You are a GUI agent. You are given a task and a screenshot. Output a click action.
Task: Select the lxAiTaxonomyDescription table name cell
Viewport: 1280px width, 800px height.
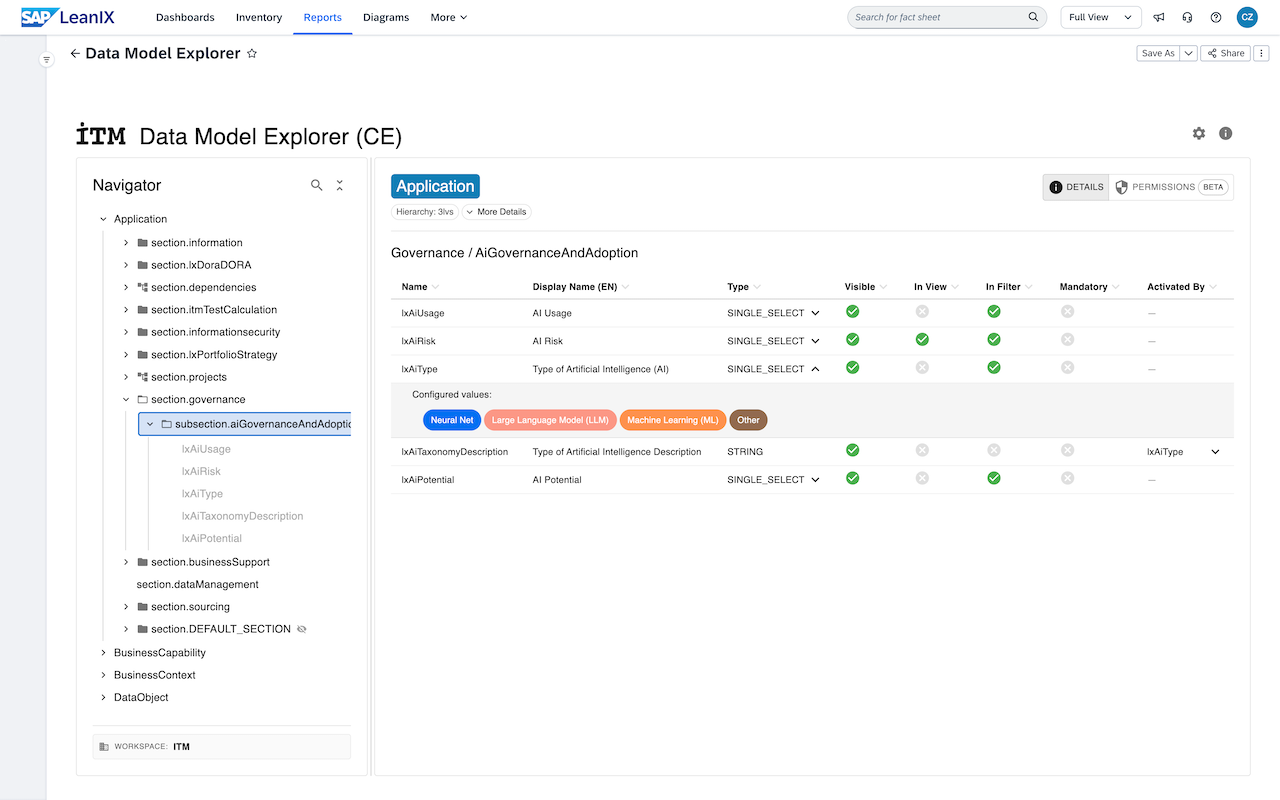click(454, 452)
